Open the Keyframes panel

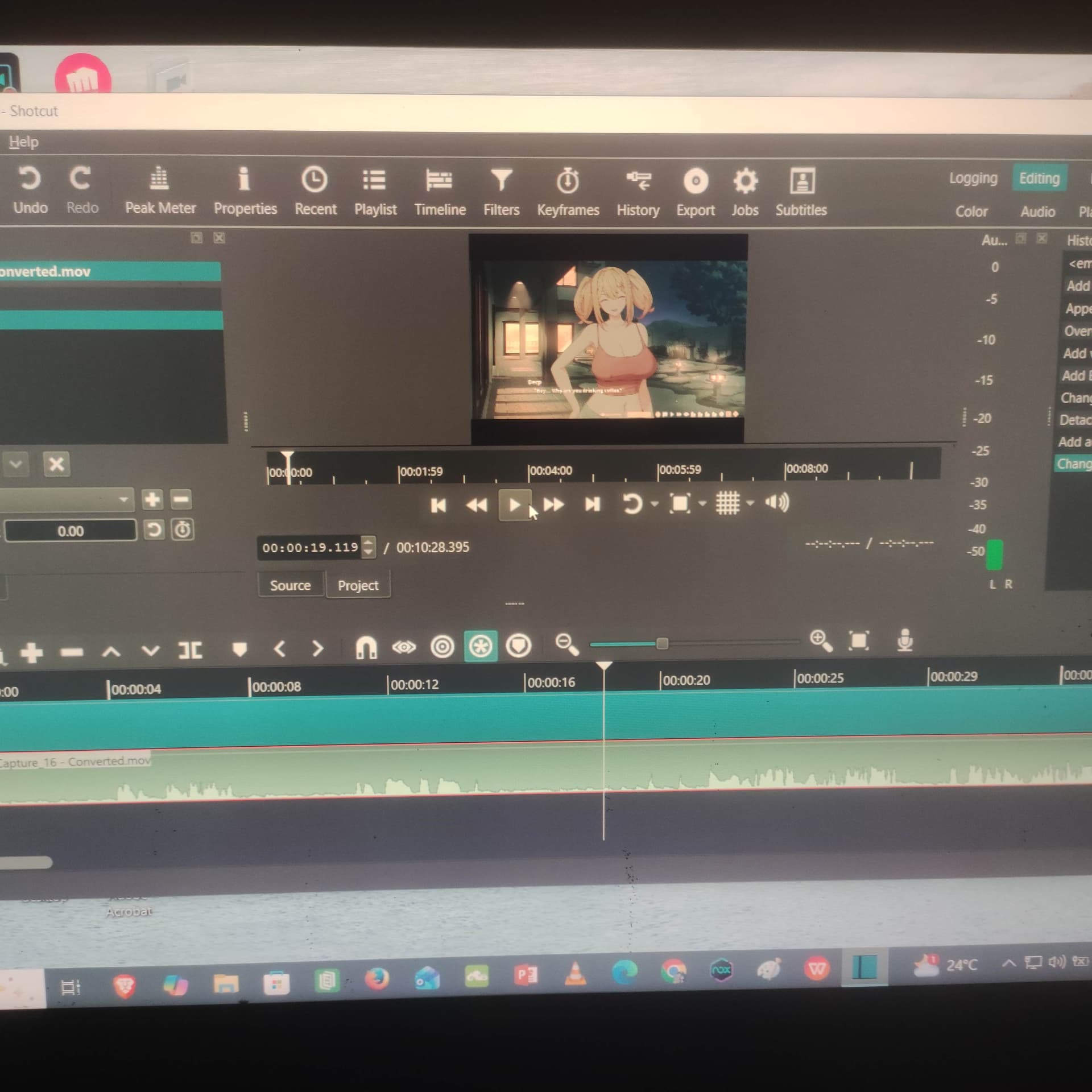pyautogui.click(x=568, y=192)
